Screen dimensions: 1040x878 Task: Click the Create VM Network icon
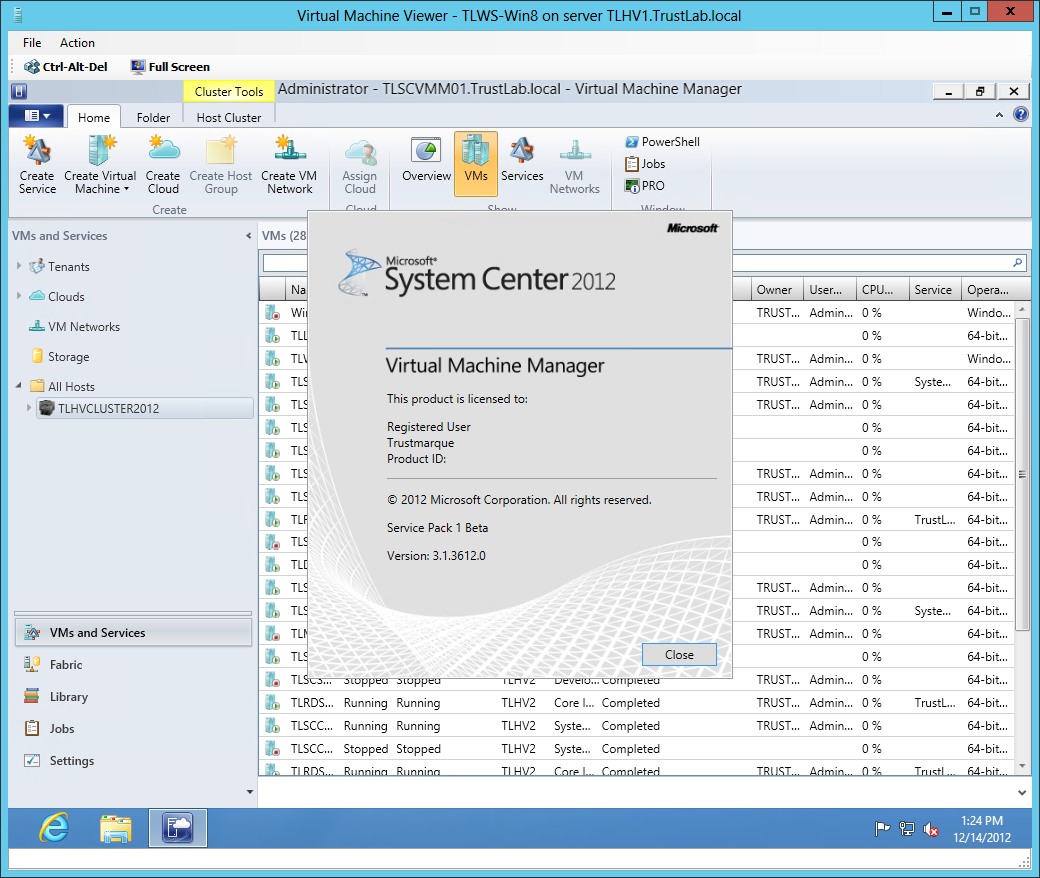coord(289,163)
